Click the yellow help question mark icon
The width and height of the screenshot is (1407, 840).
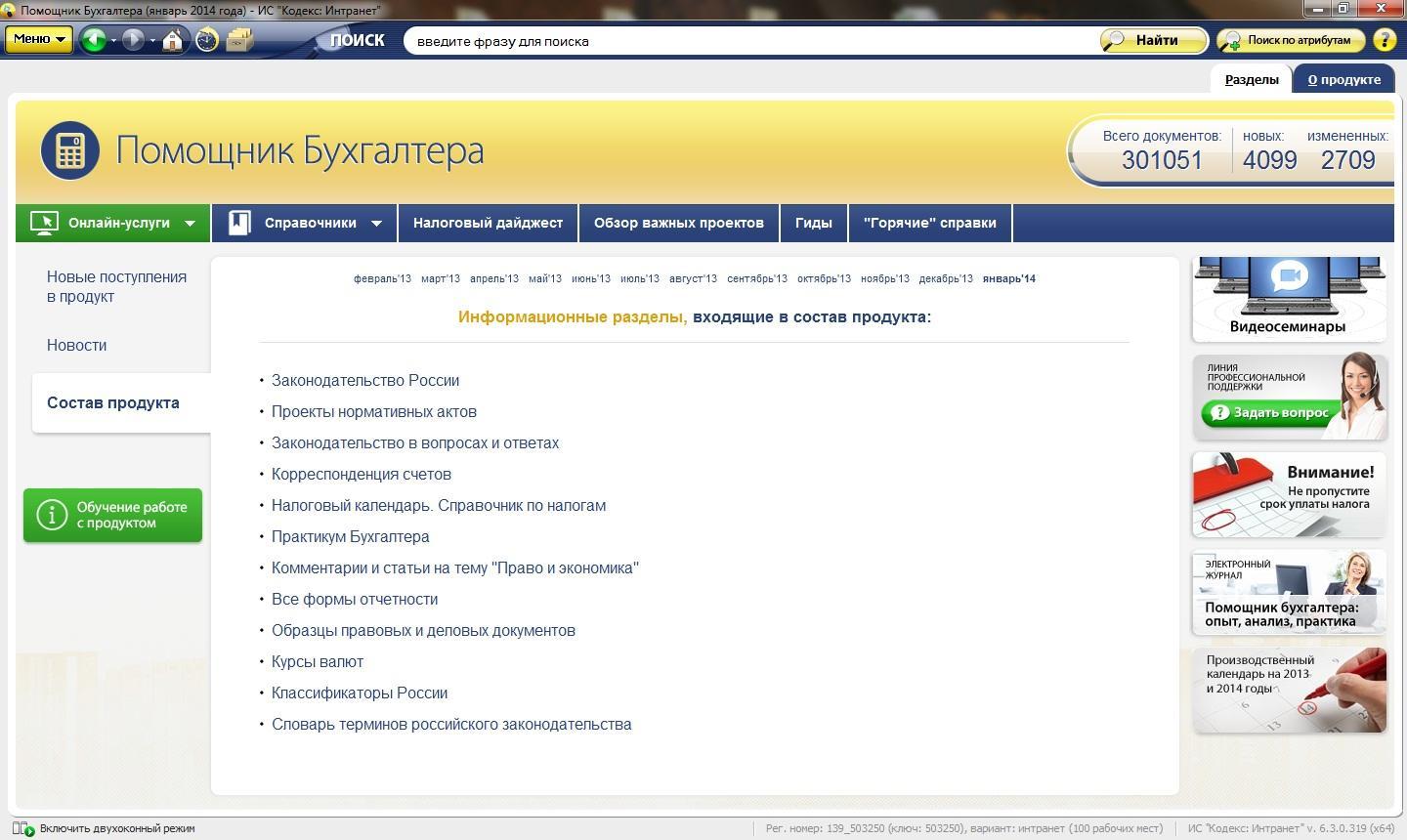click(1385, 40)
